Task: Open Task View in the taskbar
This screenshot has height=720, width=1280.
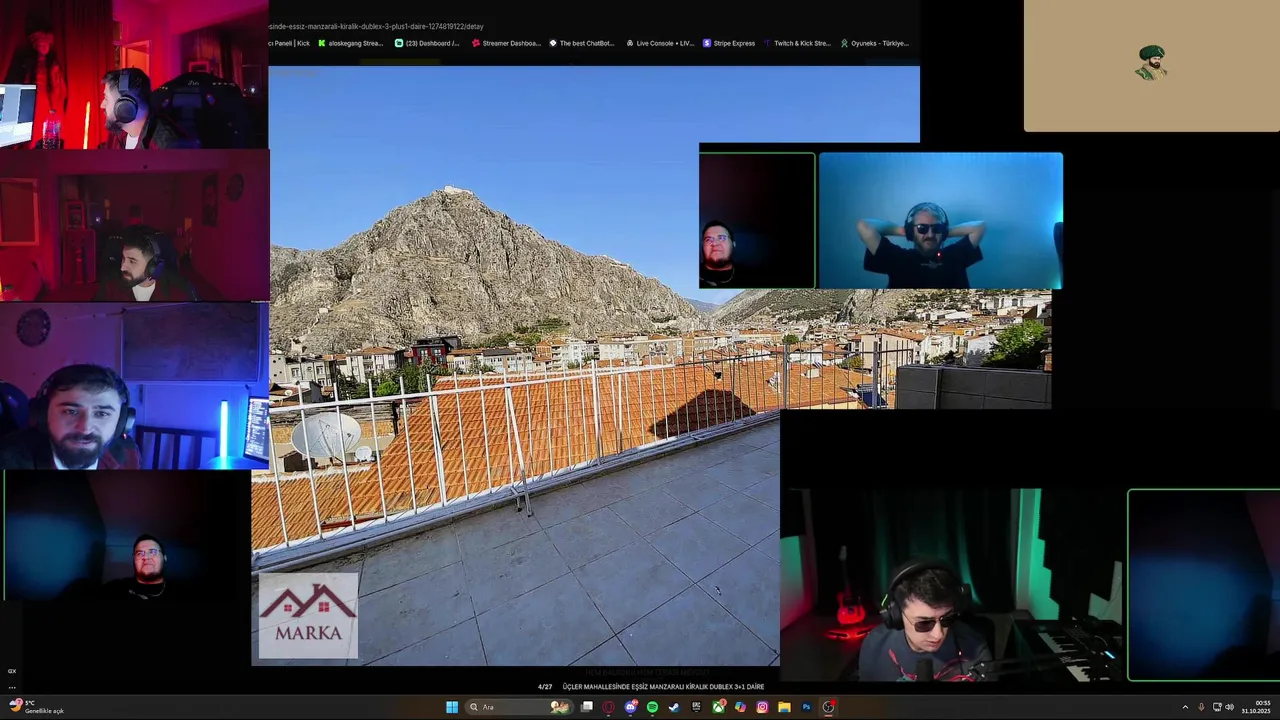Action: tap(587, 707)
